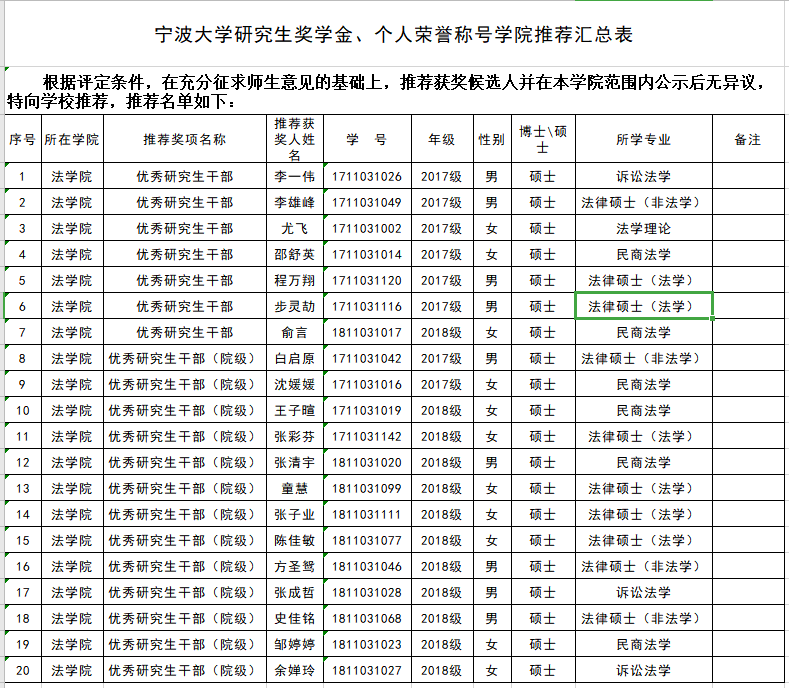Click the cell with name 白启原
The height and width of the screenshot is (688, 789).
click(x=295, y=358)
